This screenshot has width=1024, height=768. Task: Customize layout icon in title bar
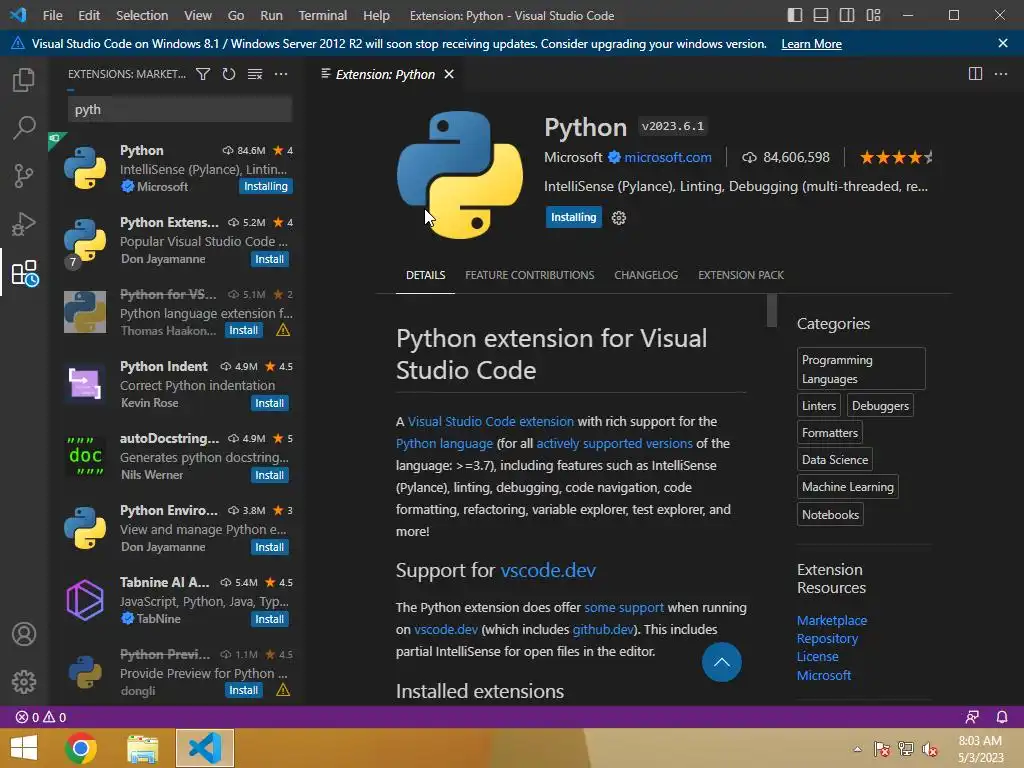[873, 15]
